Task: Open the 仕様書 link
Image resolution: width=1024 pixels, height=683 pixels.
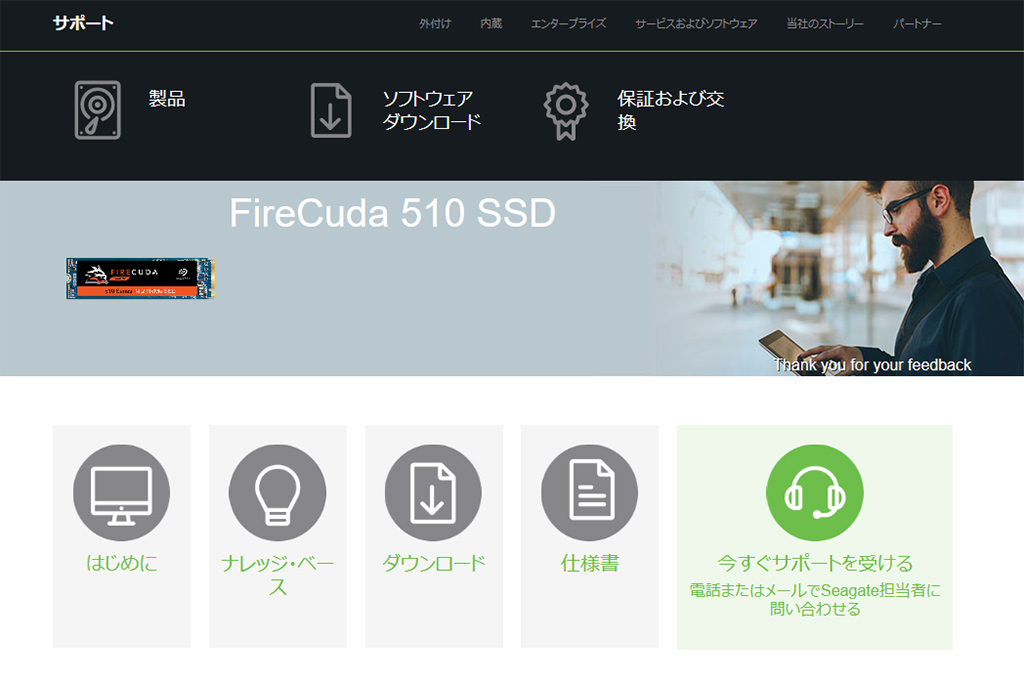Action: [590, 563]
